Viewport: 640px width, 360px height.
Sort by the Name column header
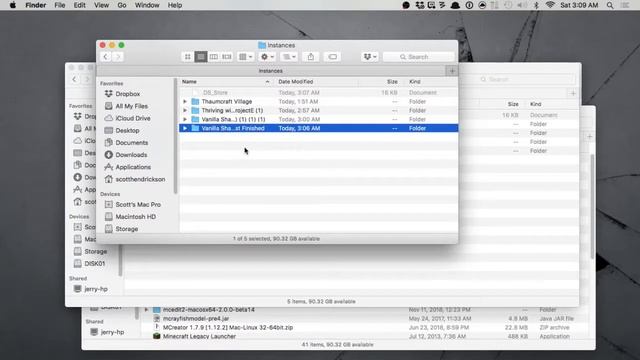pos(227,82)
